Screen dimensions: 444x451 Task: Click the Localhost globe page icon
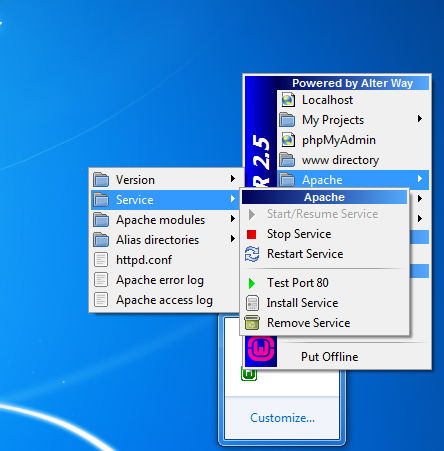point(288,100)
